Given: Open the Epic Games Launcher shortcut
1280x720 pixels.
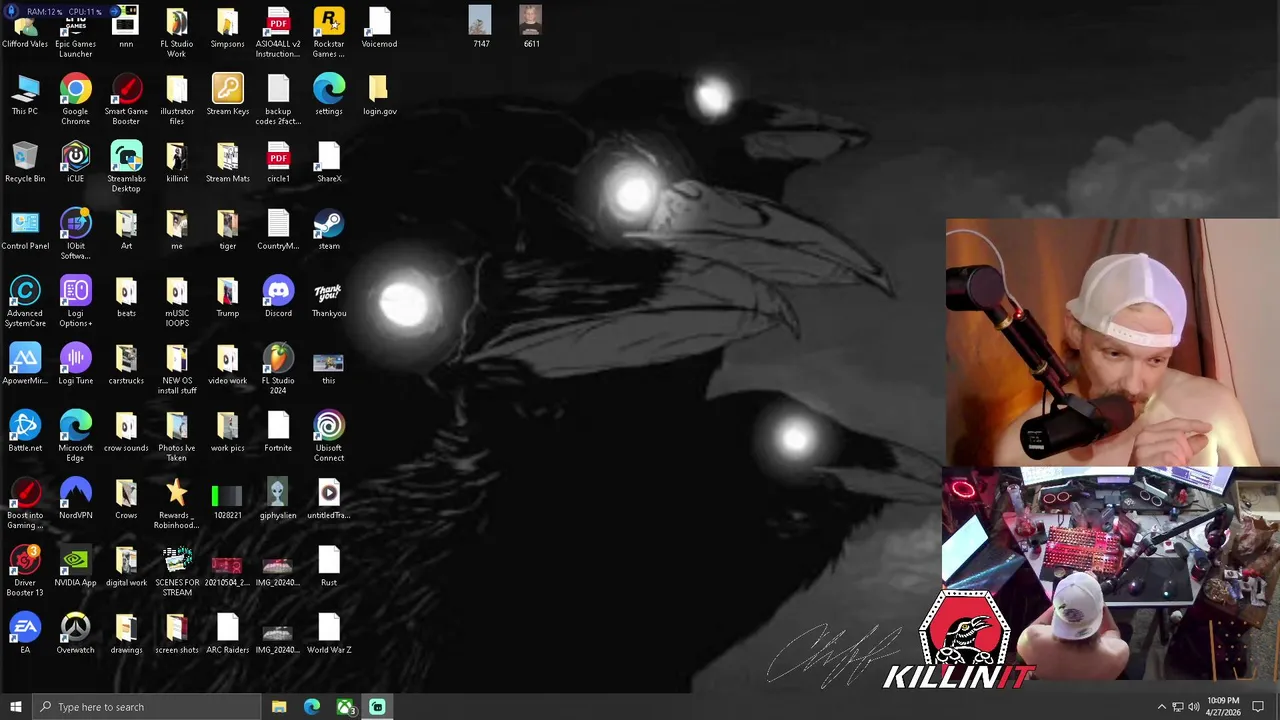Looking at the screenshot, I should click(x=75, y=30).
